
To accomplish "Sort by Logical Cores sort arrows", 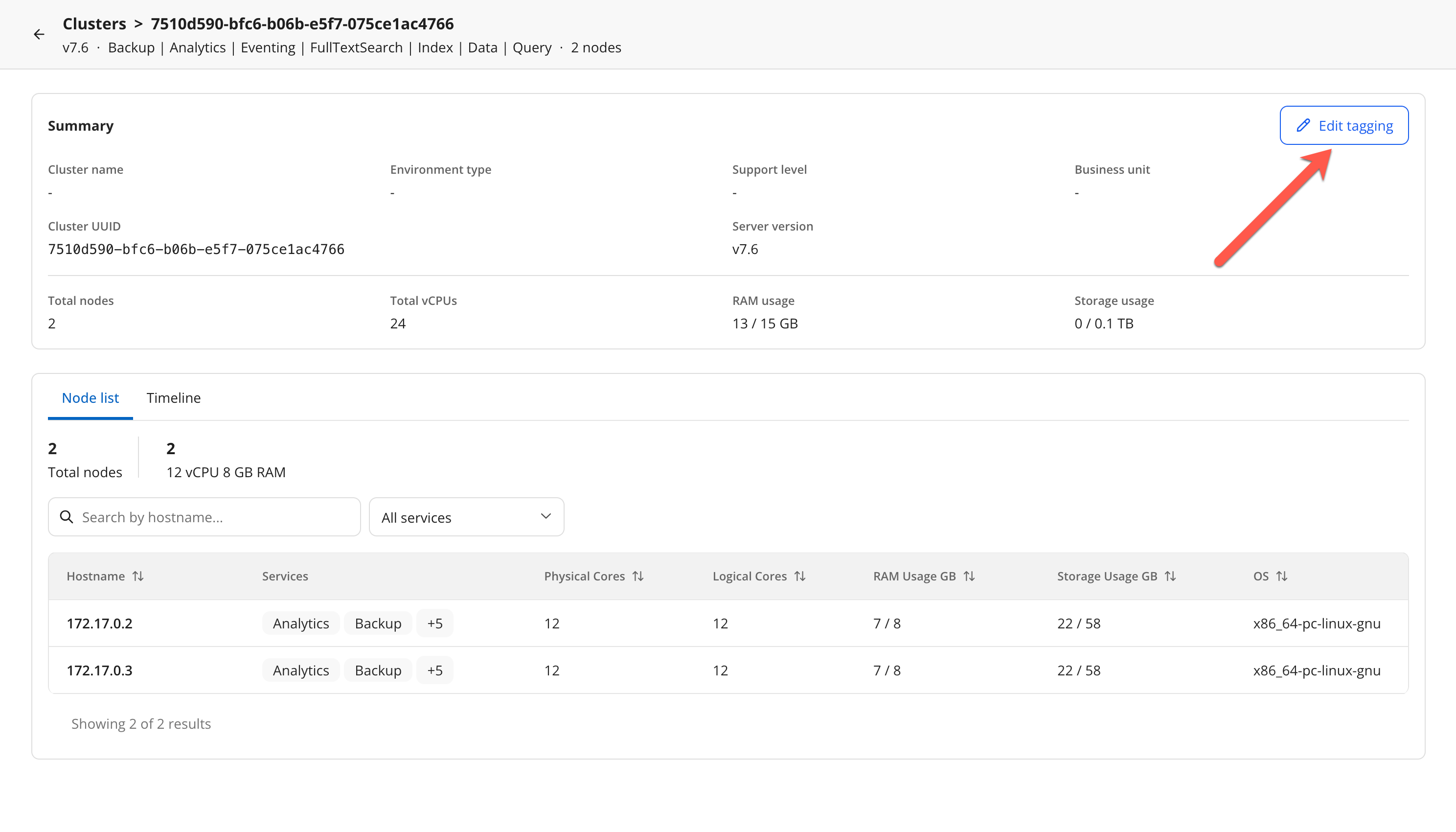I will pyautogui.click(x=800, y=576).
